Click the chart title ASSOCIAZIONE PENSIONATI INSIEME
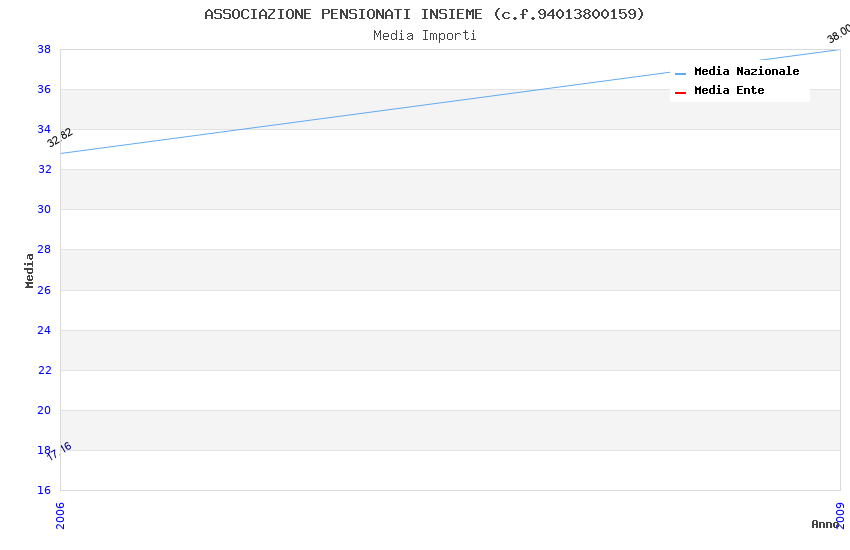 coord(424,14)
